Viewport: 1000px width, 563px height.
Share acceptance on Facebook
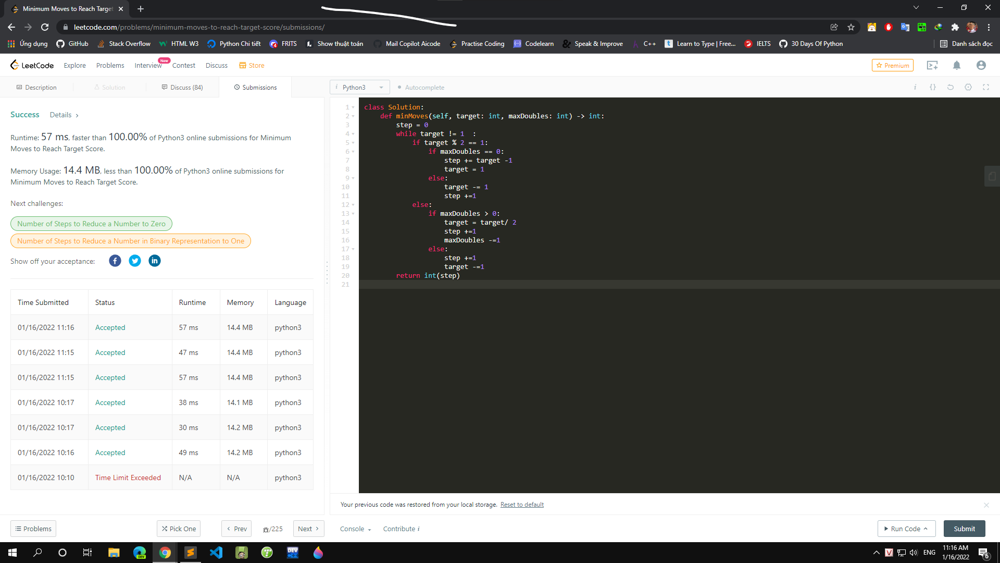(115, 261)
